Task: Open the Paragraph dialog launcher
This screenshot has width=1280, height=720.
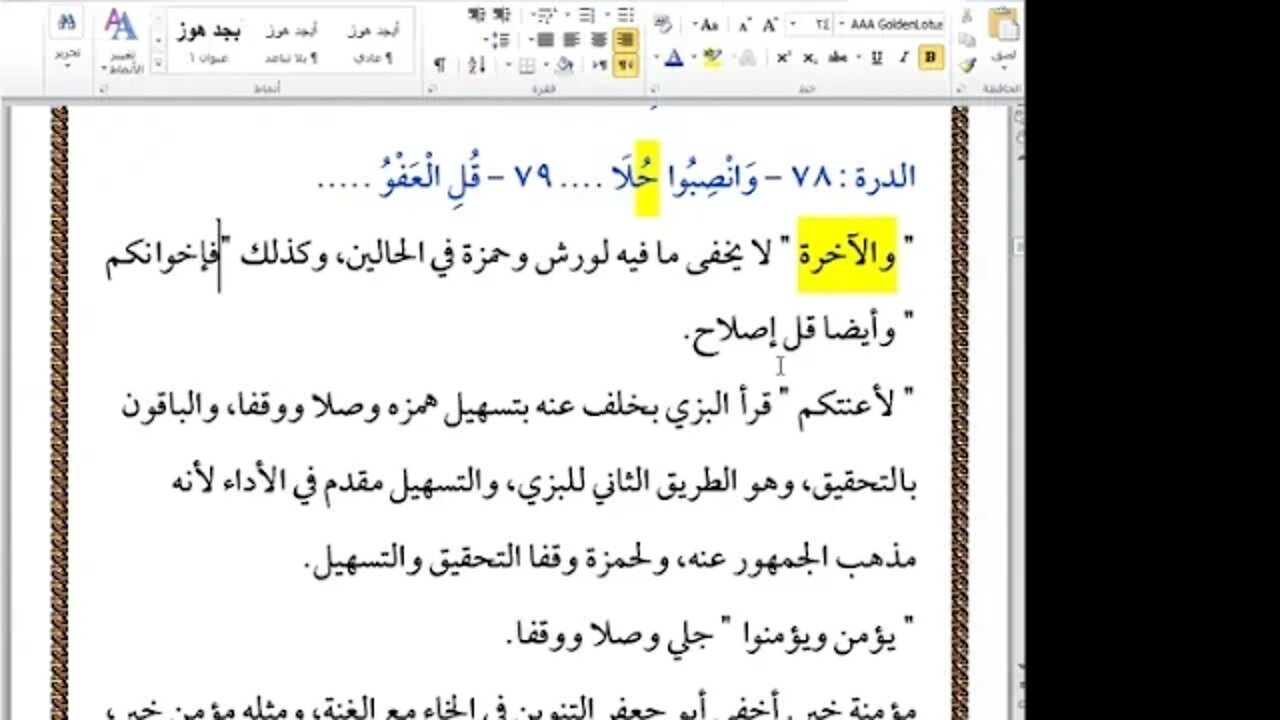Action: point(432,88)
